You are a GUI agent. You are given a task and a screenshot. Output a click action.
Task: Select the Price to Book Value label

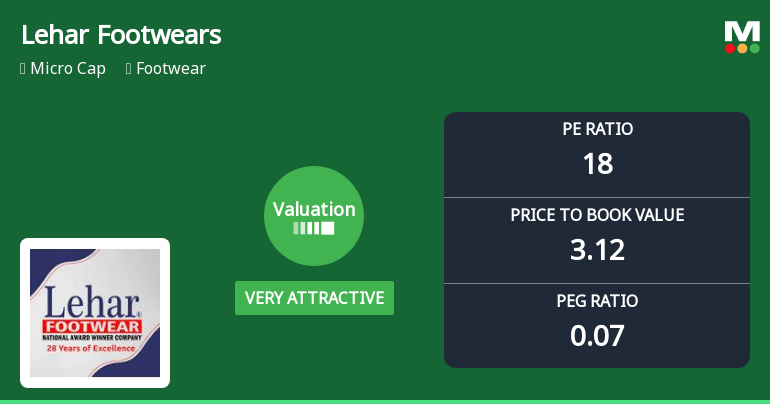597,215
